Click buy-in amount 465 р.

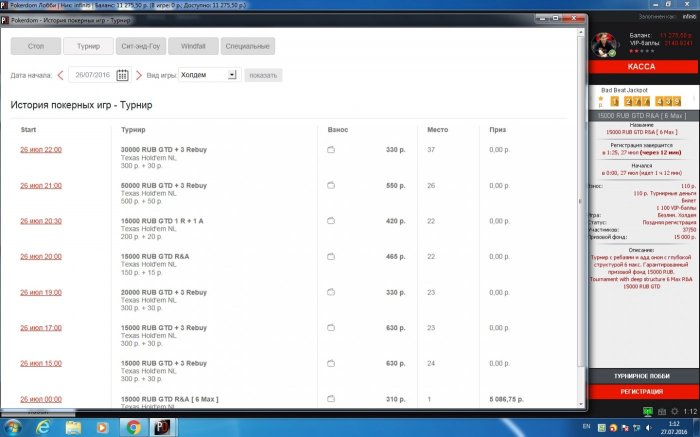[396, 256]
